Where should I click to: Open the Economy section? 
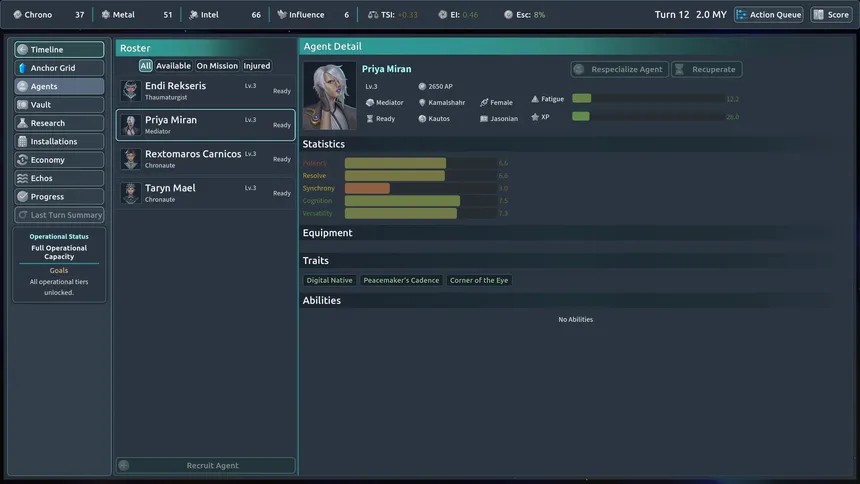click(59, 160)
